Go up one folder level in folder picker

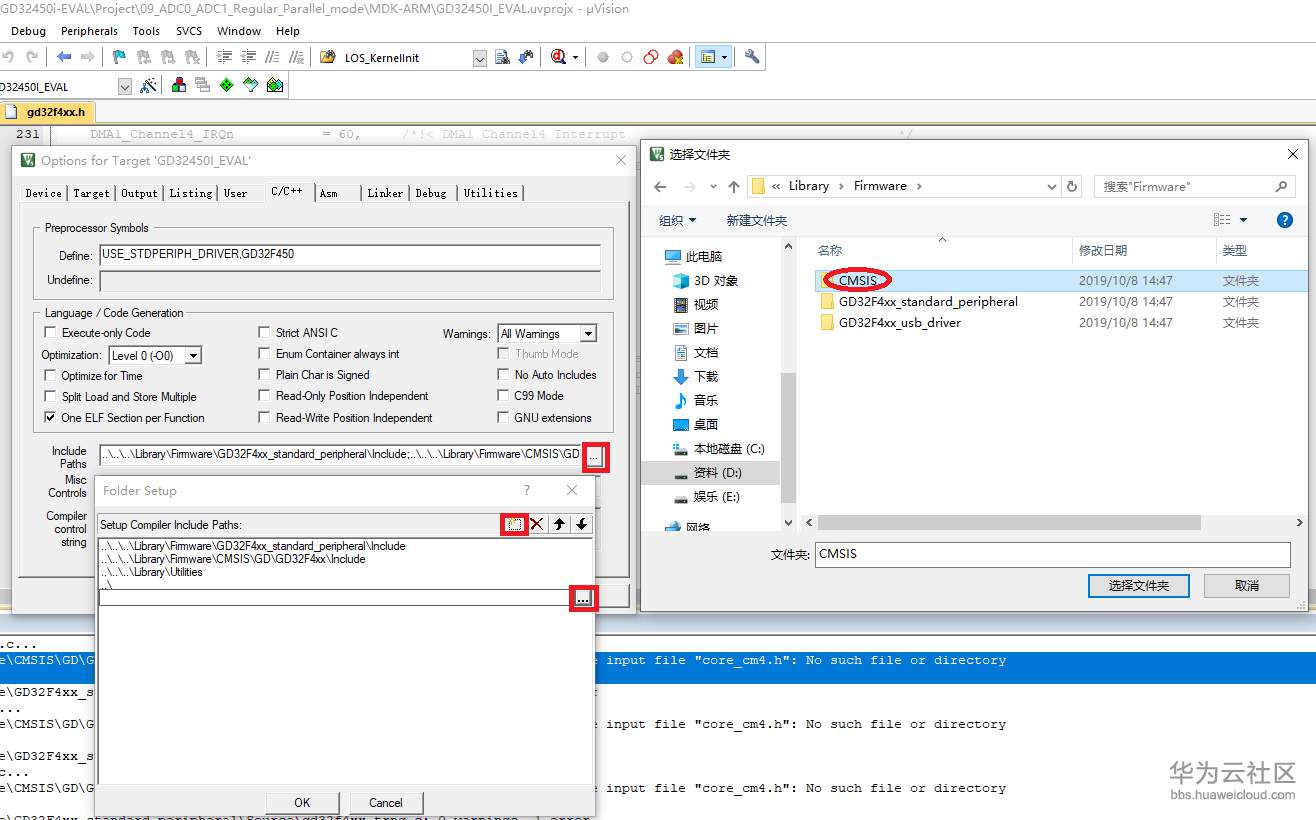point(734,186)
